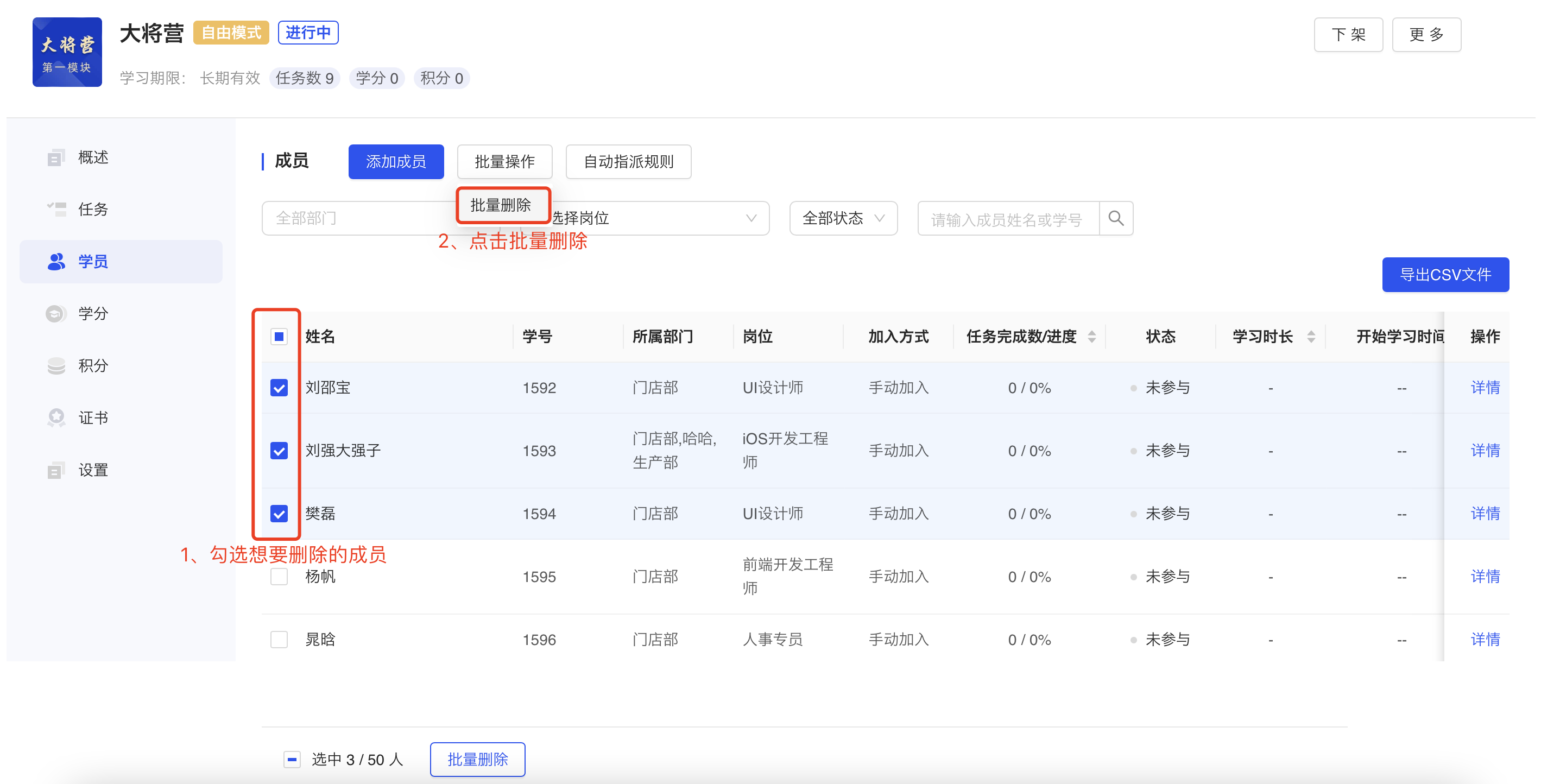The width and height of the screenshot is (1541, 784).
Task: Go to 学分 in the sidebar
Action: 93,313
